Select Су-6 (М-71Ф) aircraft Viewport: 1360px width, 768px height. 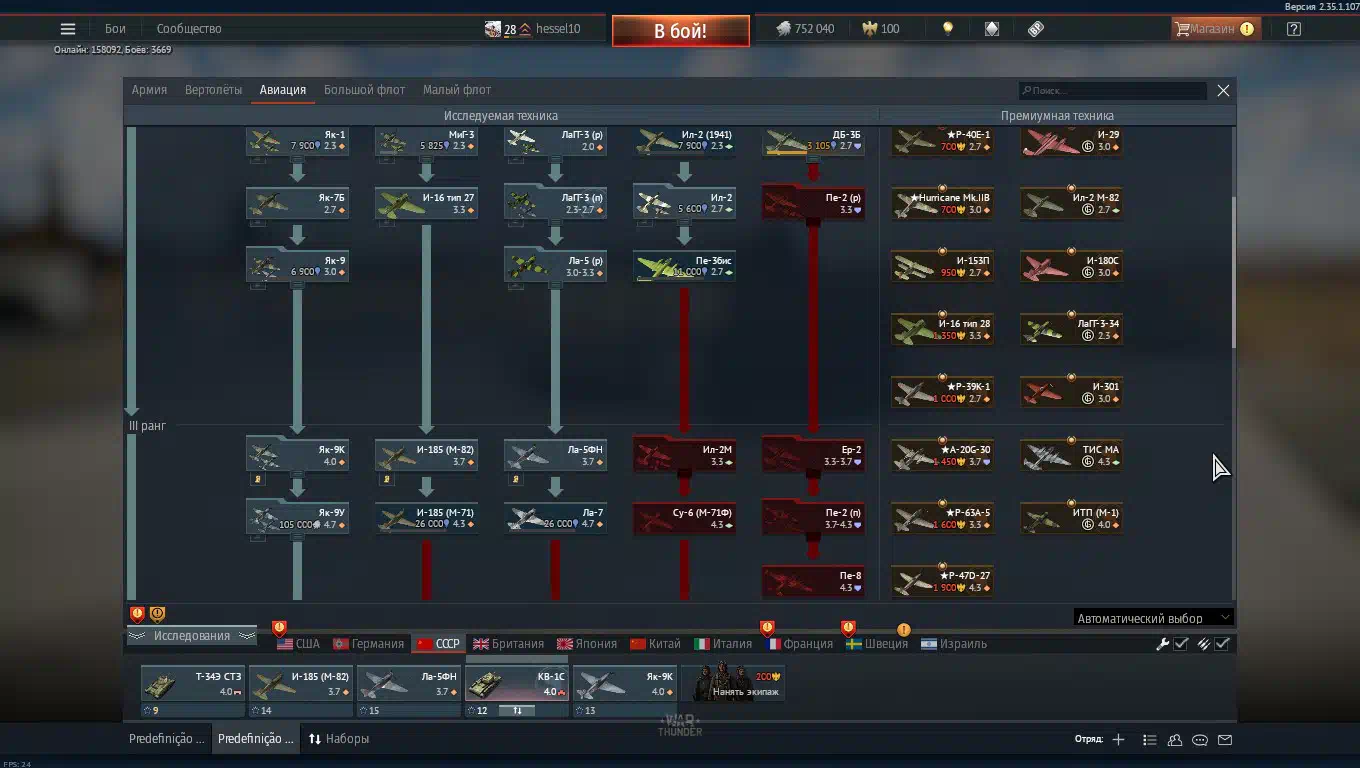click(685, 519)
